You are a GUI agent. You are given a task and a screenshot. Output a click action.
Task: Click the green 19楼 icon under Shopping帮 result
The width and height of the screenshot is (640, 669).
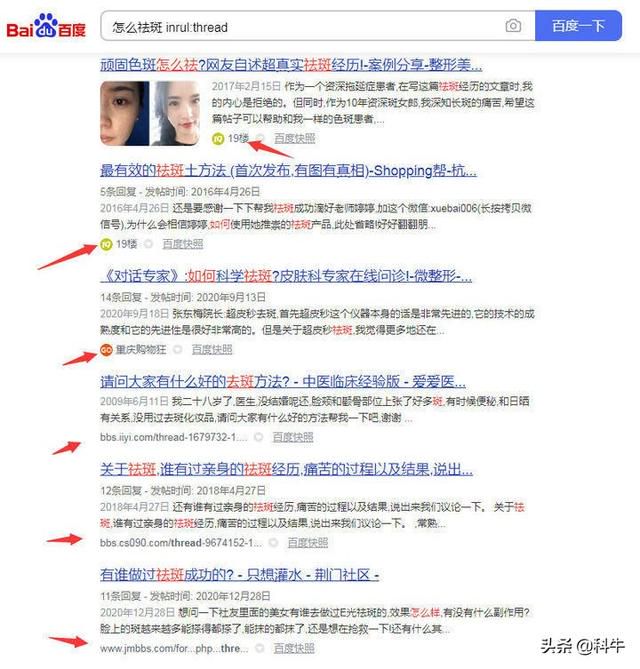106,244
